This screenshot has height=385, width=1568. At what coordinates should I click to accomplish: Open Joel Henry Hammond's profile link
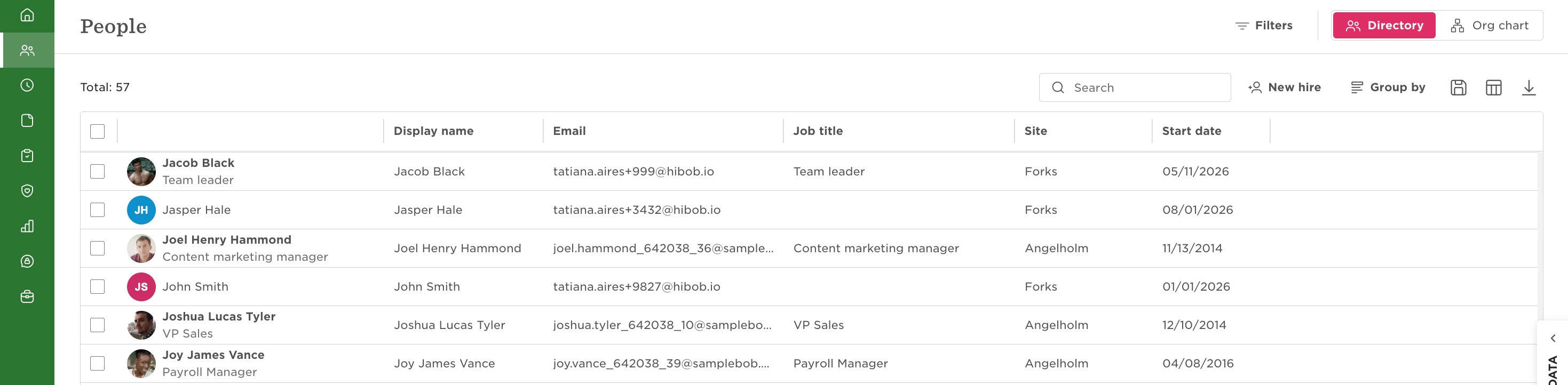226,239
